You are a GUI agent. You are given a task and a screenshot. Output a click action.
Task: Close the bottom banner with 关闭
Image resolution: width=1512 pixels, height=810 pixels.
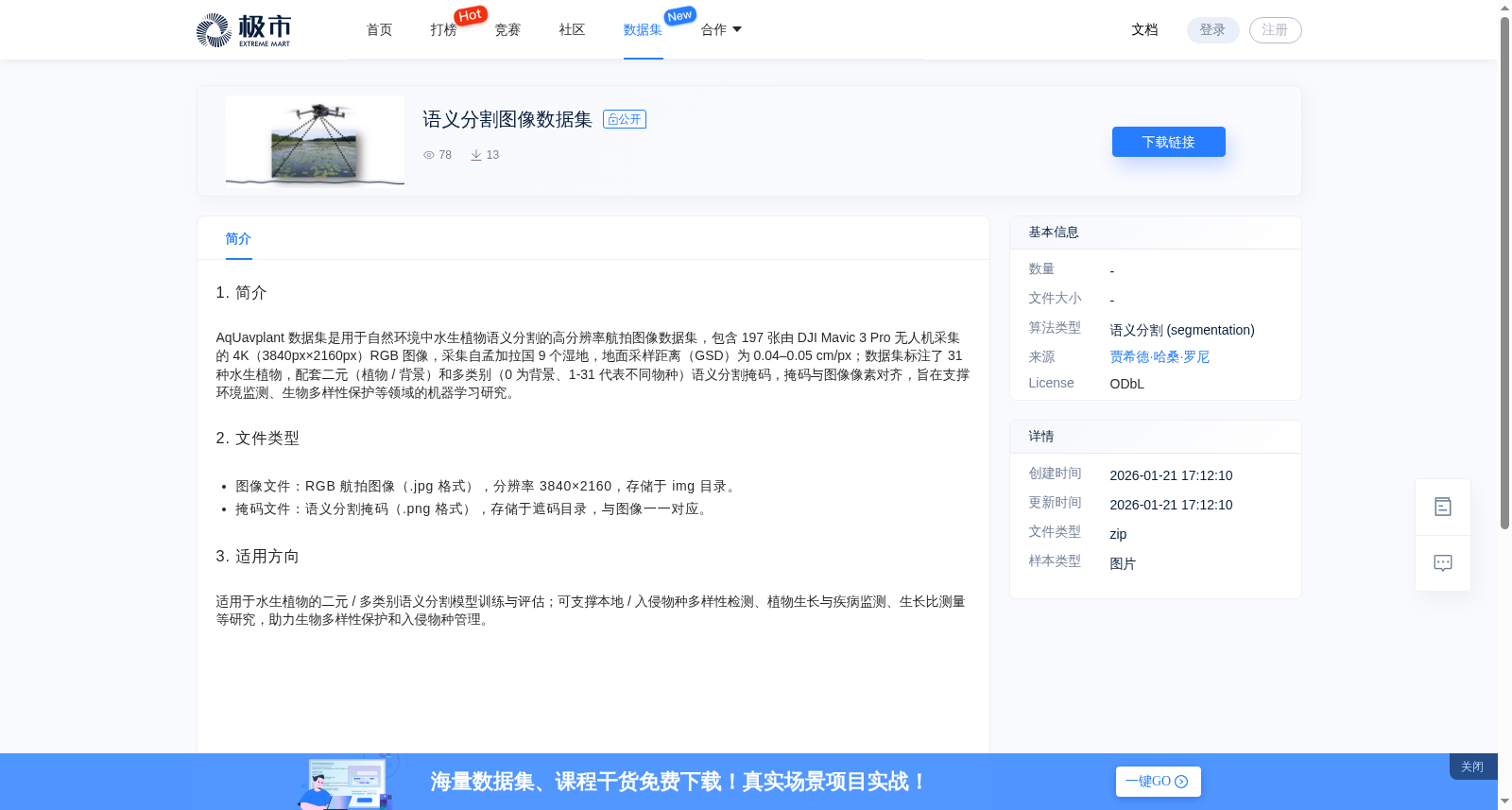click(x=1472, y=767)
